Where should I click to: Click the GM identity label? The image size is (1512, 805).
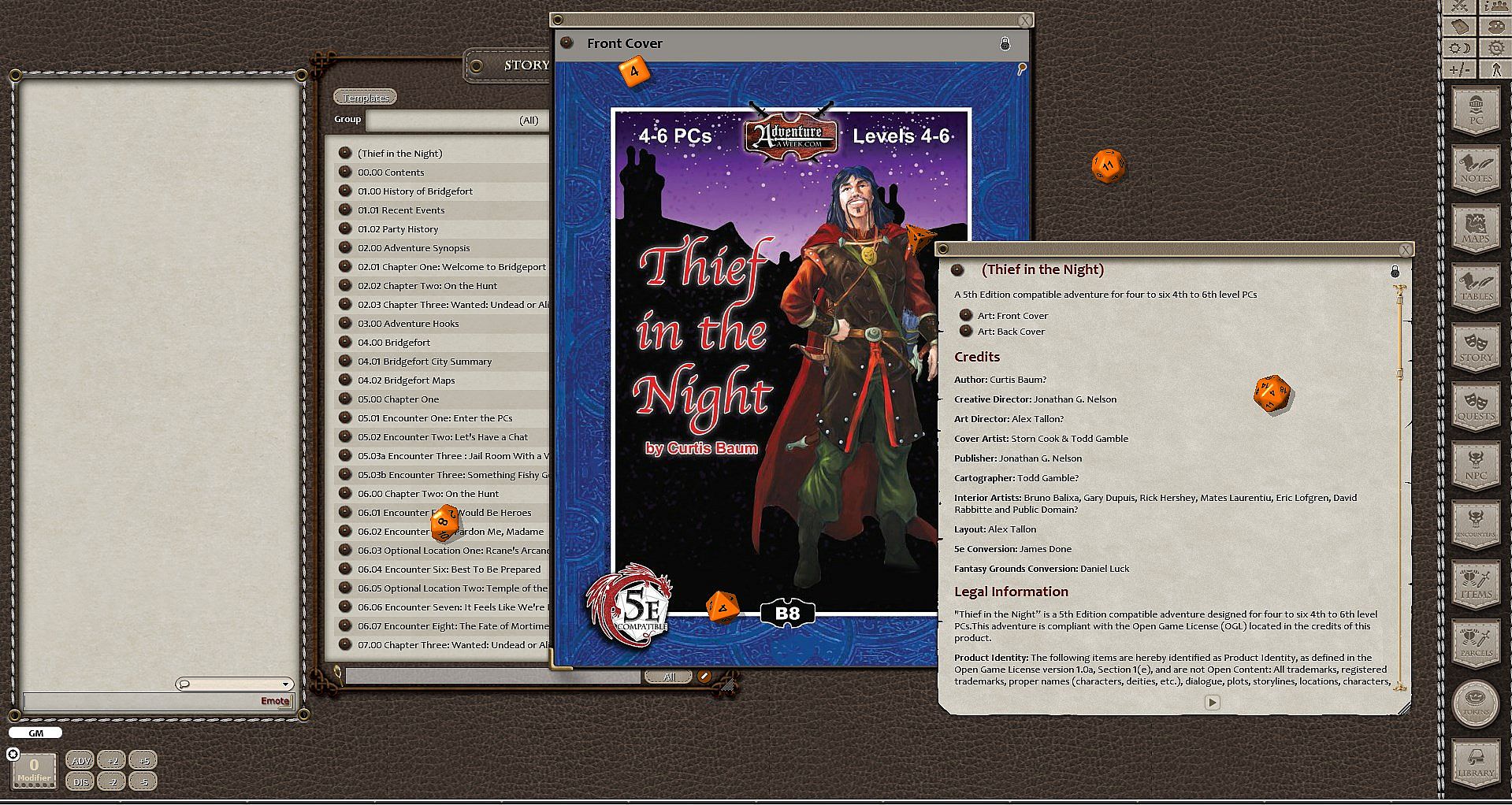click(35, 733)
